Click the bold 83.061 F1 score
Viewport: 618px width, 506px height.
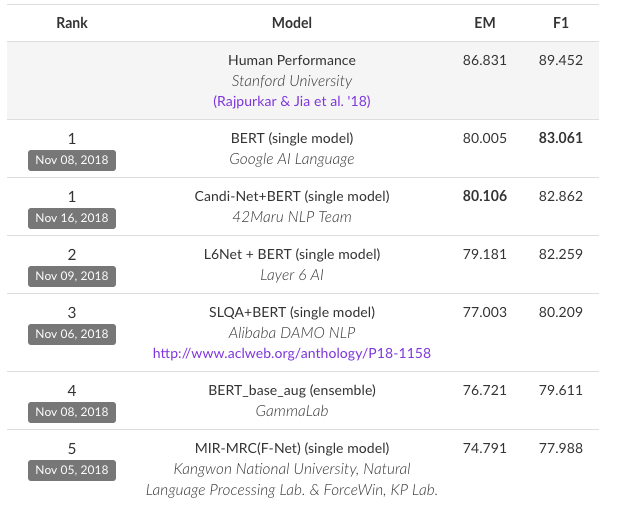(560, 138)
